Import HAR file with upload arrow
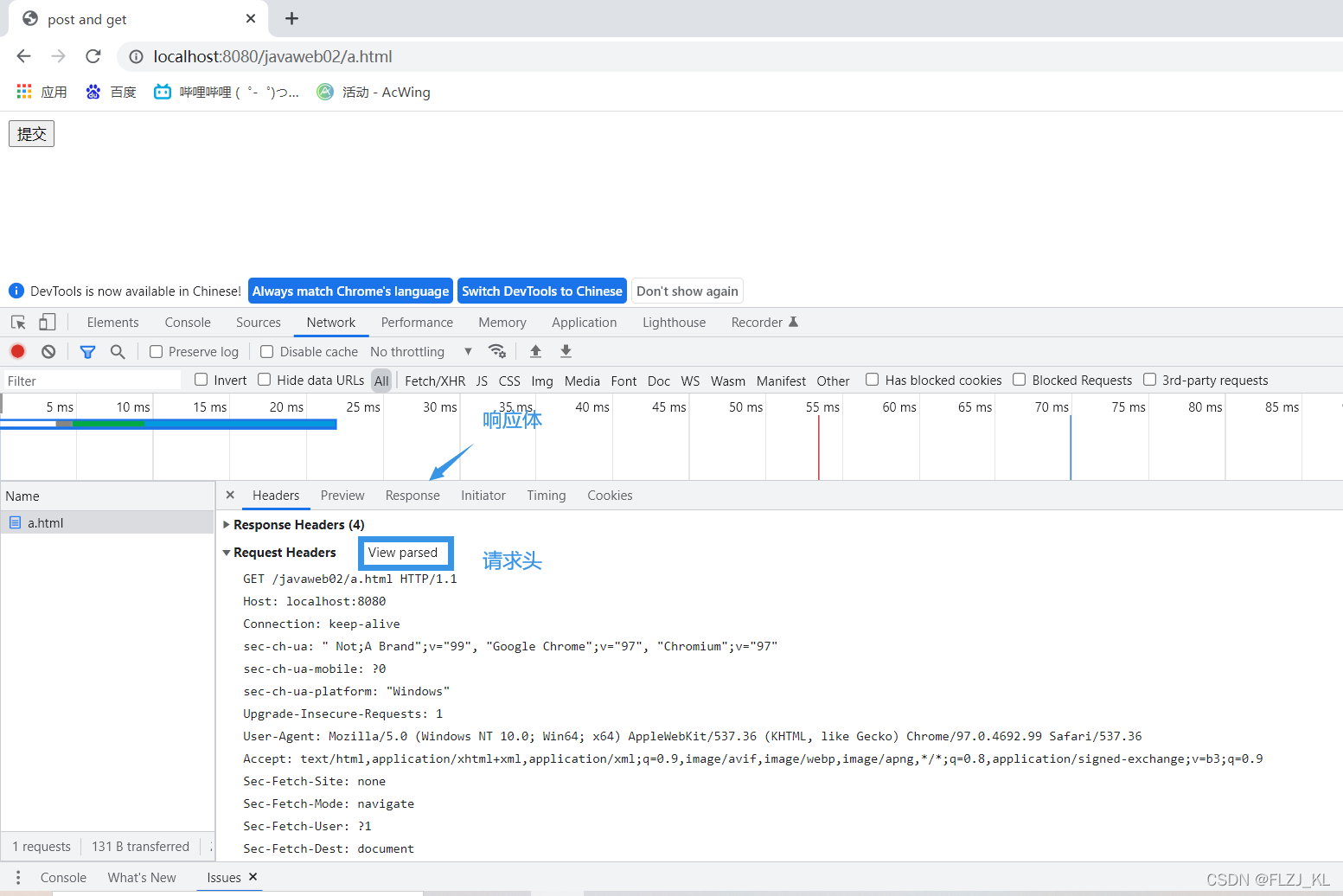This screenshot has height=896, width=1343. click(535, 351)
